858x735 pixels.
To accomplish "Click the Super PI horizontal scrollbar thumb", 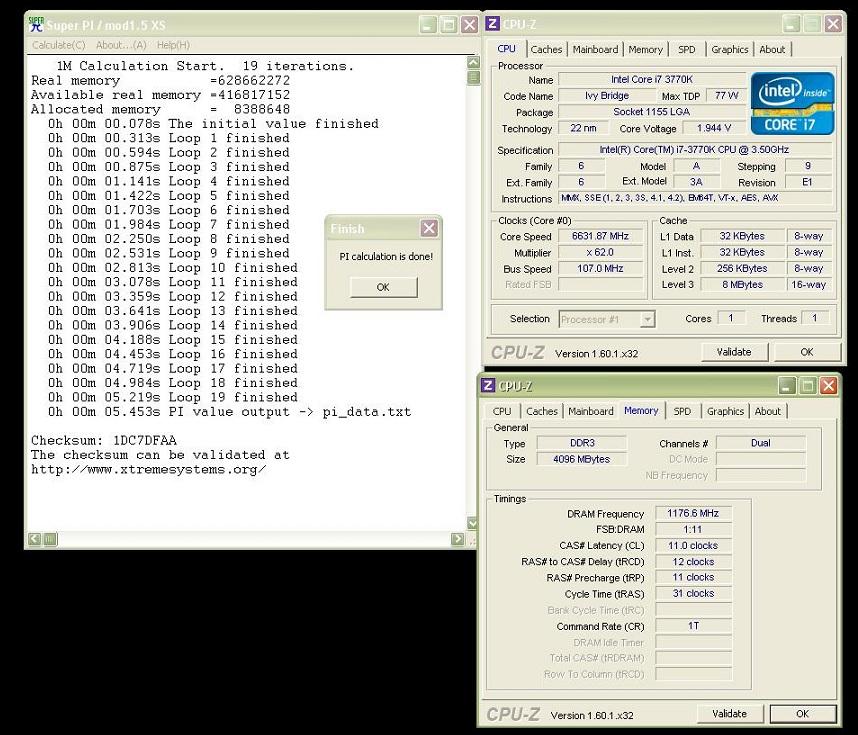I will click(x=50, y=539).
